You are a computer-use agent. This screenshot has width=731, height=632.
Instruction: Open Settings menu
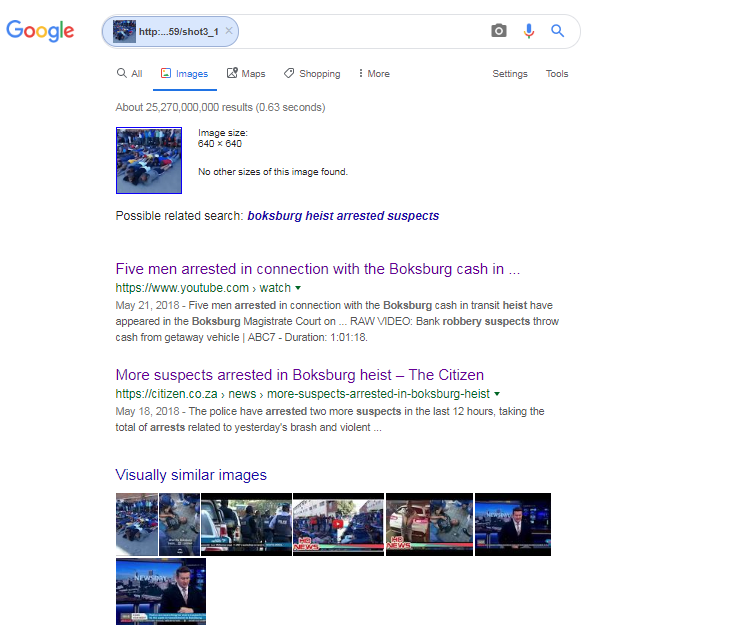(510, 74)
